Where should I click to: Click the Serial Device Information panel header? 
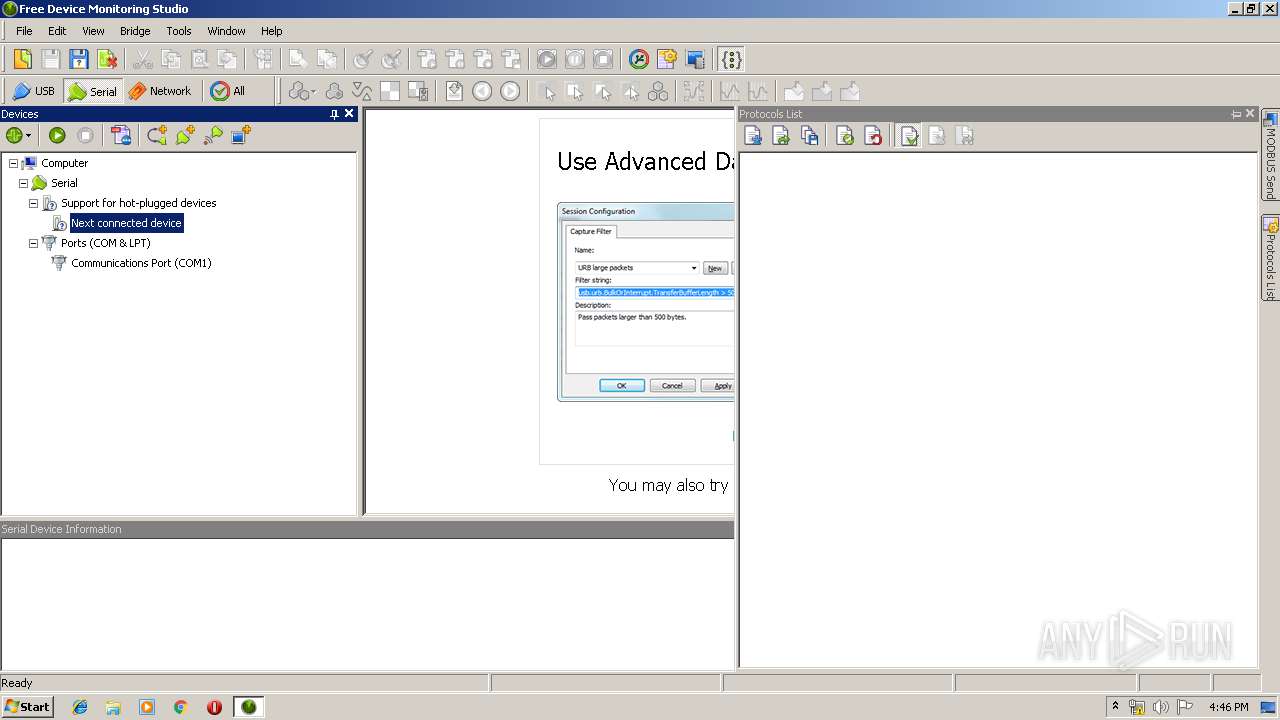(x=367, y=529)
